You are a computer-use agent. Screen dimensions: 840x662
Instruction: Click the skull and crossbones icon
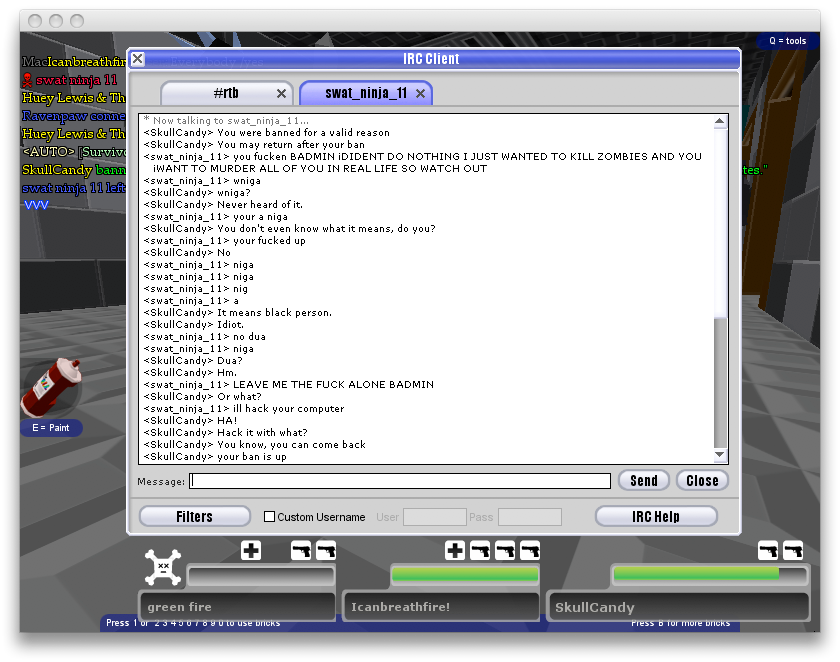click(x=161, y=568)
